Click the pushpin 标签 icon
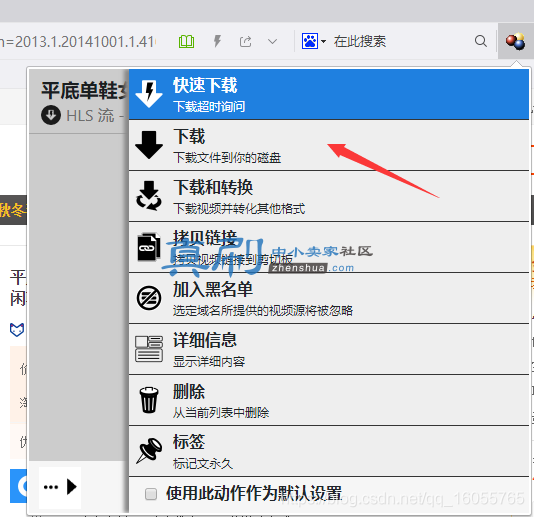The width and height of the screenshot is (534, 517). (x=149, y=451)
